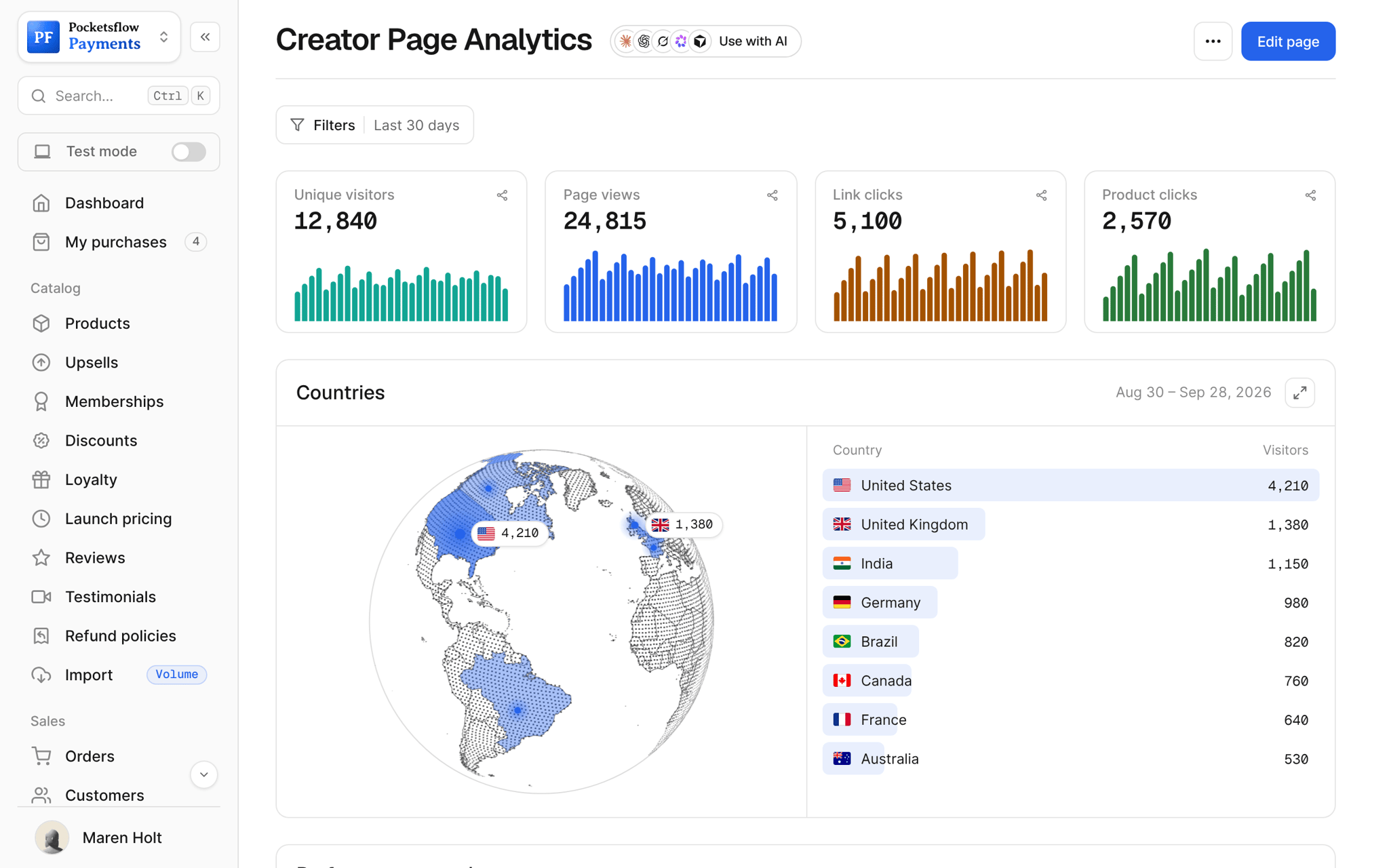Click the Discounts badge icon
Viewport: 1389px width, 868px height.
(x=41, y=441)
